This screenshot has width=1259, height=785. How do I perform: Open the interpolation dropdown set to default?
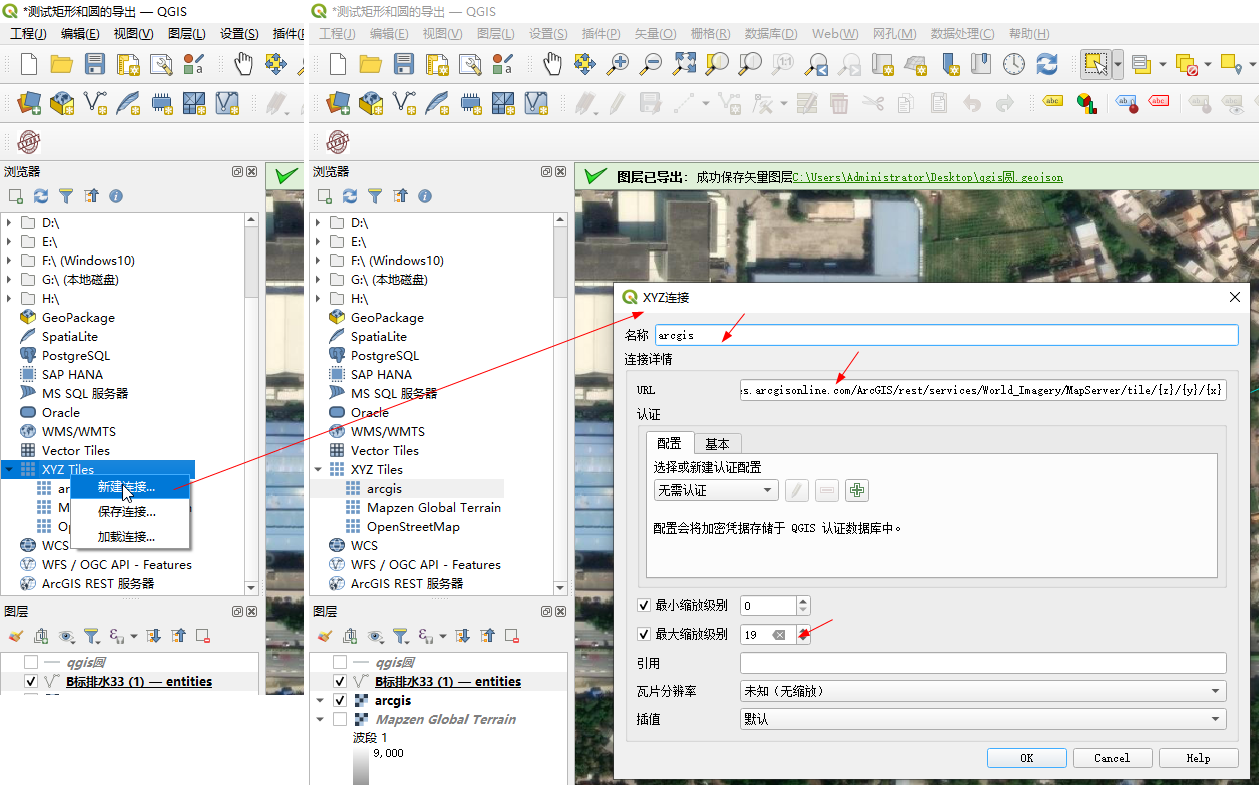982,719
